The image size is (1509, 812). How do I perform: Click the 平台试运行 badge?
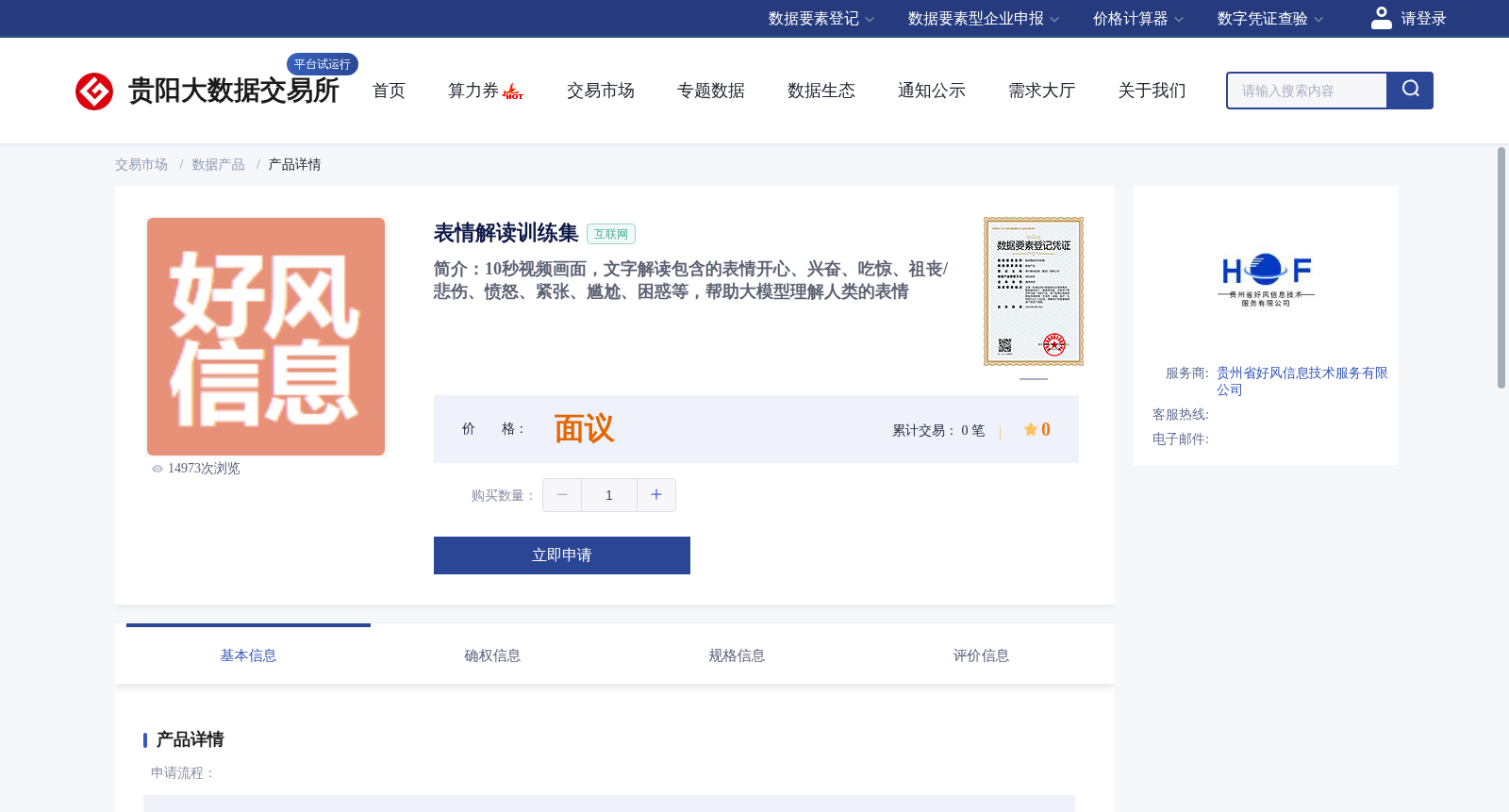pyautogui.click(x=323, y=64)
